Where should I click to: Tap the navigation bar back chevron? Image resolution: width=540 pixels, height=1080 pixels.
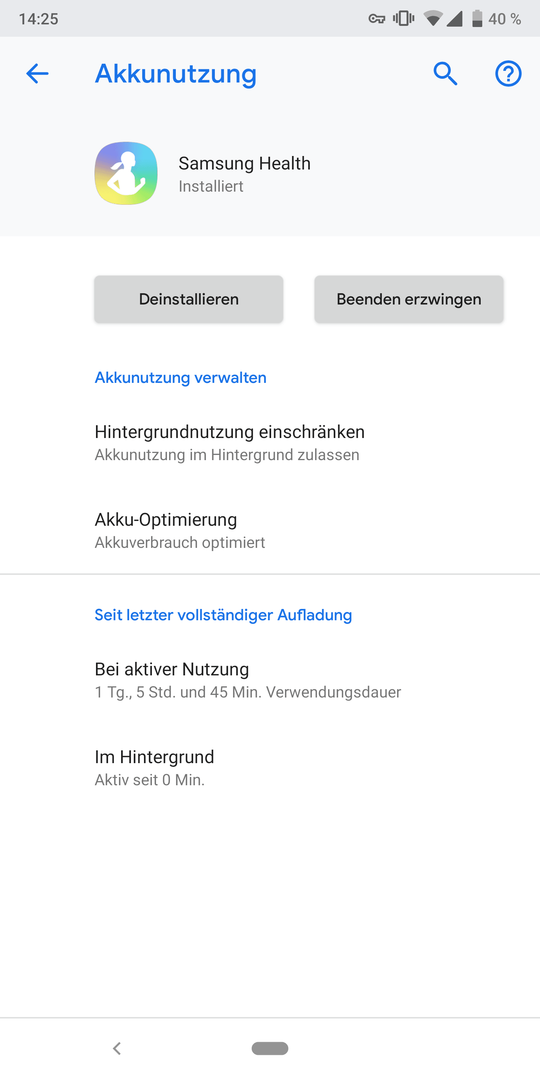pyautogui.click(x=117, y=1048)
